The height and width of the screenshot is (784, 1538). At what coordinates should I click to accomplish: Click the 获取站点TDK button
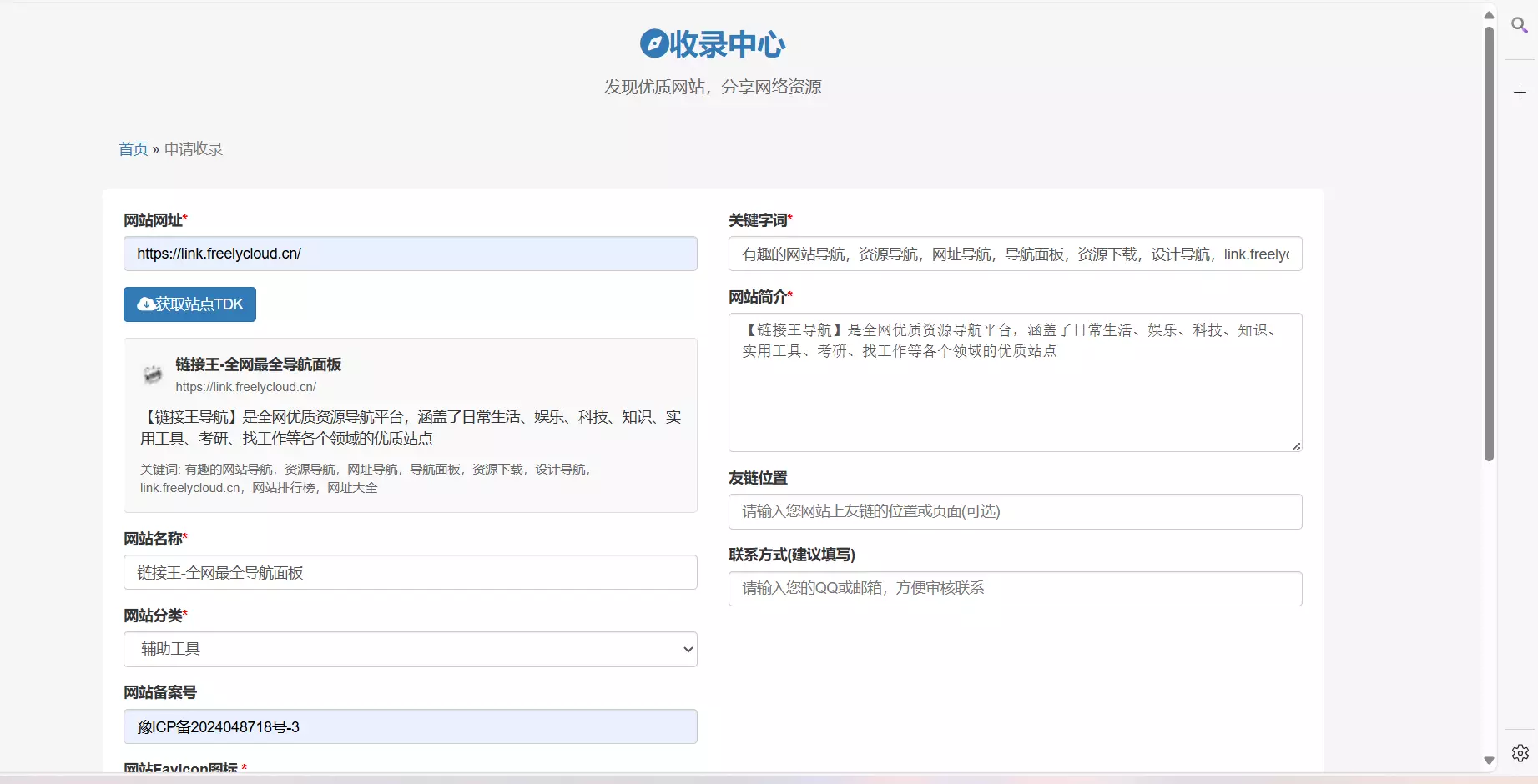(x=189, y=304)
